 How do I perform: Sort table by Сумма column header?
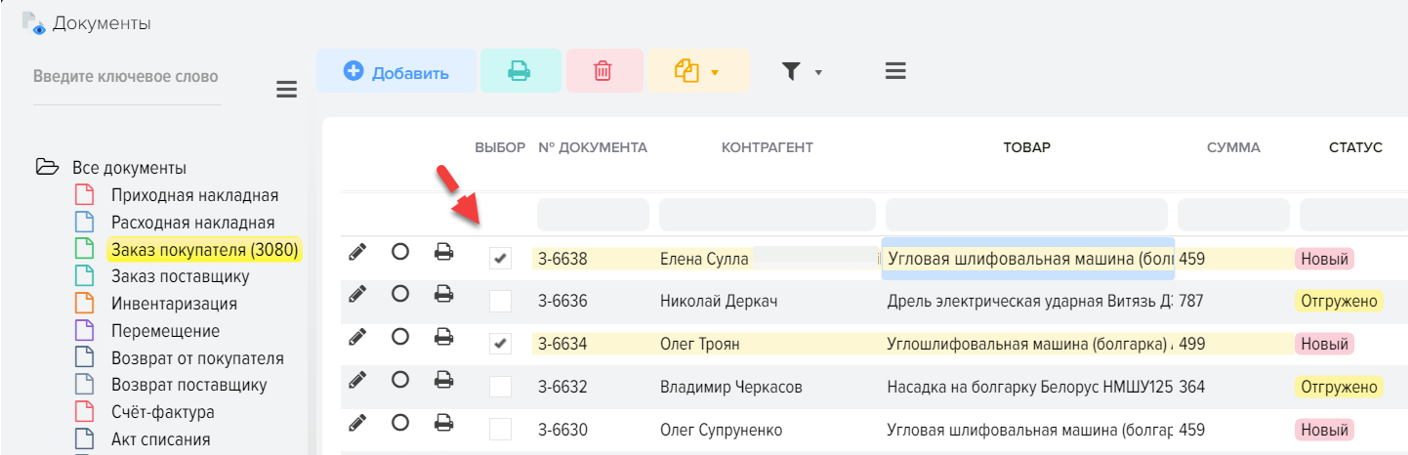[1233, 147]
